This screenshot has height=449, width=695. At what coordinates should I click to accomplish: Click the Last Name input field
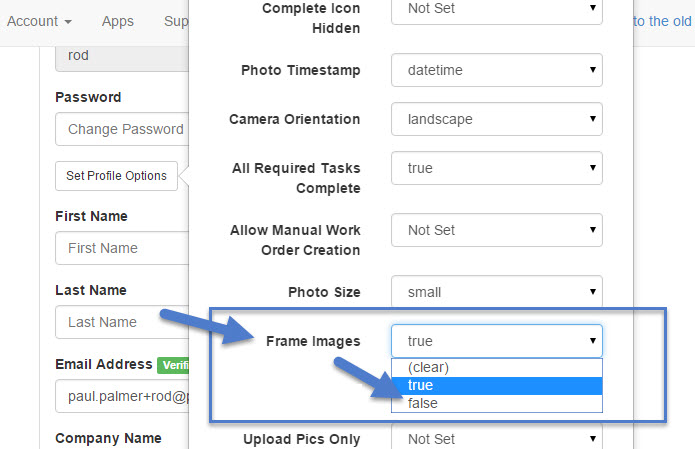pyautogui.click(x=122, y=322)
